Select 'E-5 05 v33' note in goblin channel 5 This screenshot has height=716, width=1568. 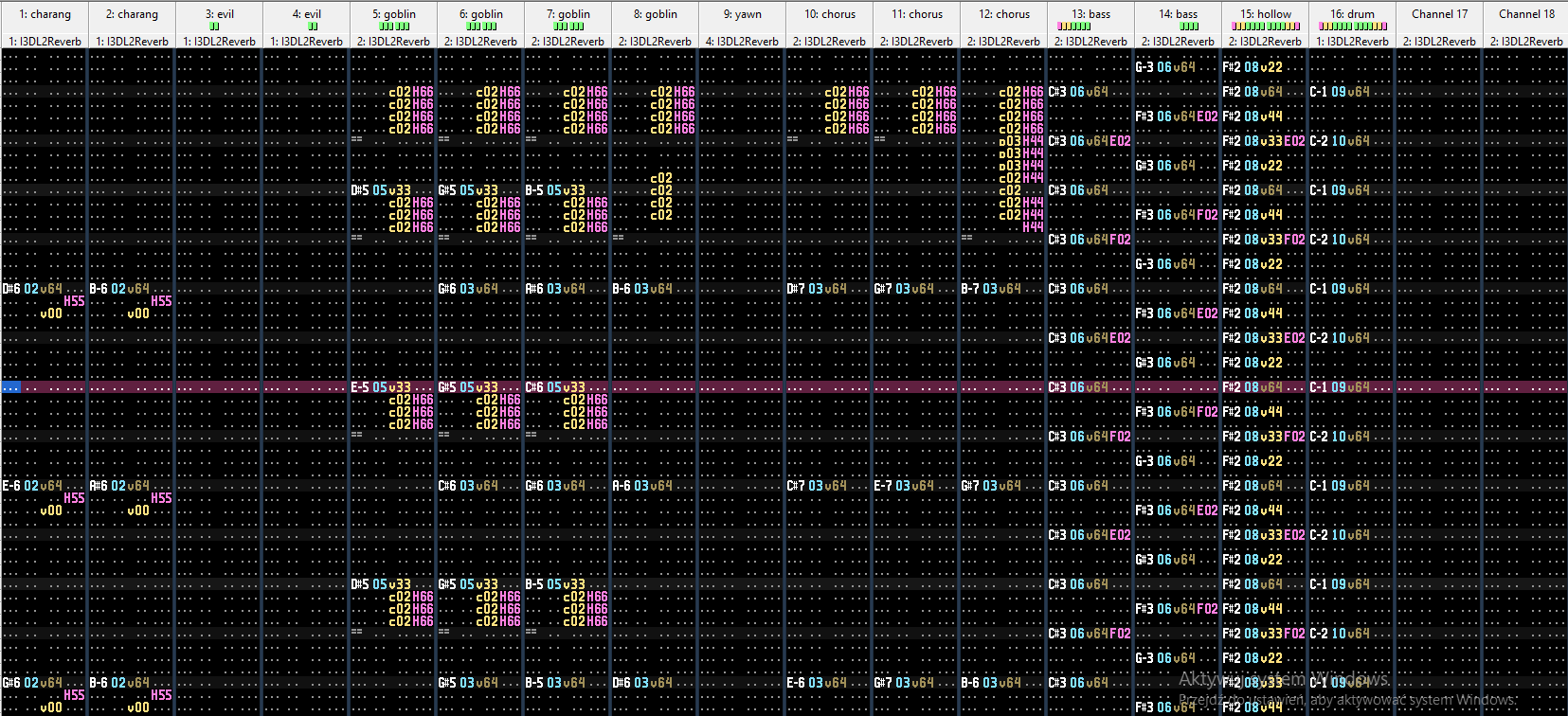click(381, 387)
